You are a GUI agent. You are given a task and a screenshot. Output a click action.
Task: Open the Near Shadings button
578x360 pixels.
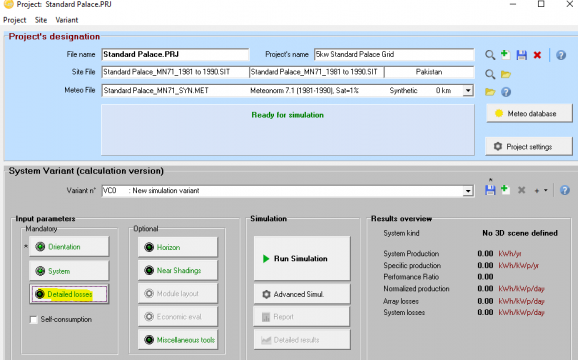tap(178, 270)
